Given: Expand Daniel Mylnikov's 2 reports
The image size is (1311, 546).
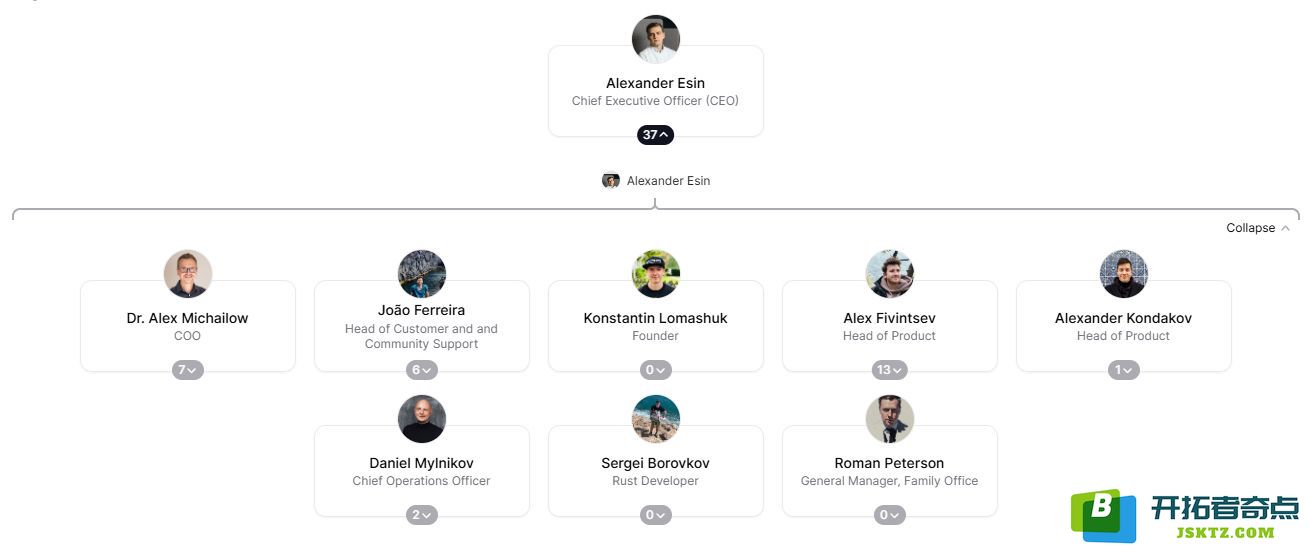Looking at the screenshot, I should tap(421, 515).
